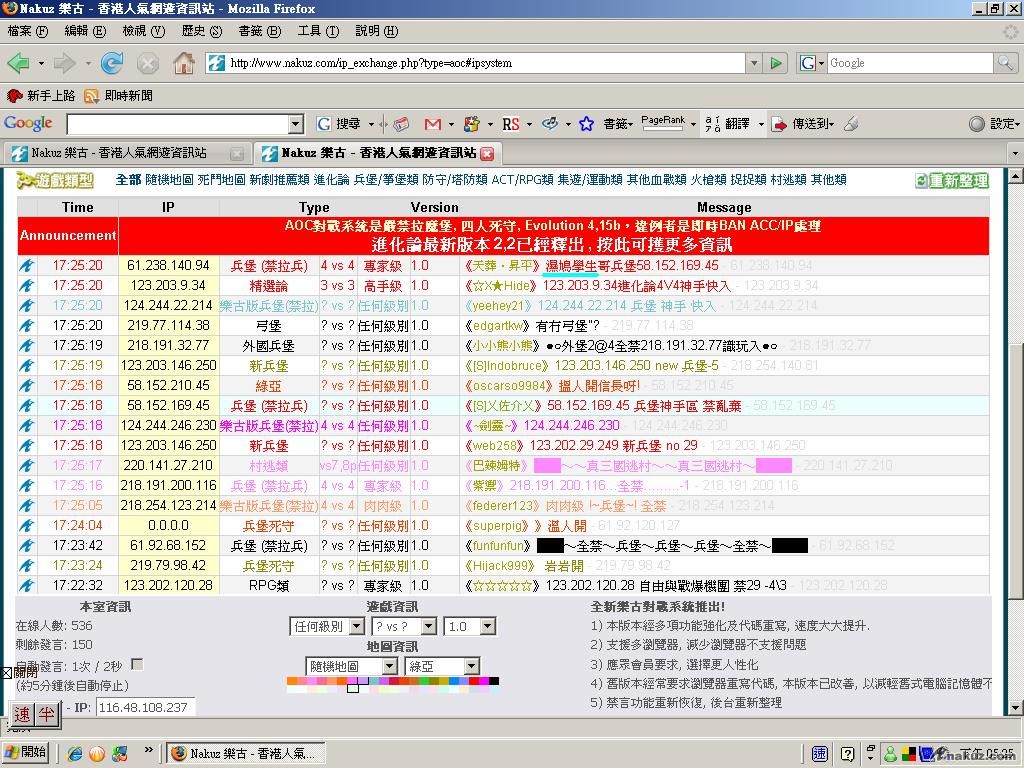The width and height of the screenshot is (1024, 768).
Task: Go to the Firefox Home page icon
Action: pyautogui.click(x=183, y=63)
